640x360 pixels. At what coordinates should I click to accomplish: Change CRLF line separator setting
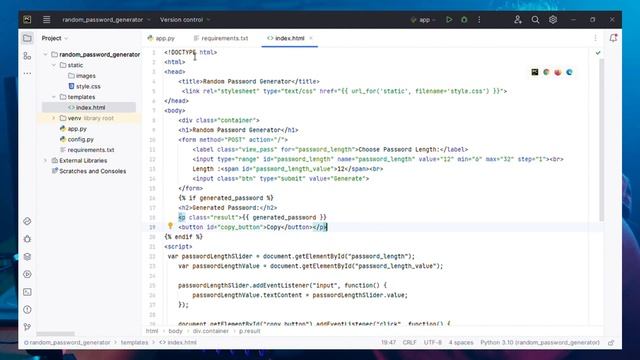[x=409, y=342]
